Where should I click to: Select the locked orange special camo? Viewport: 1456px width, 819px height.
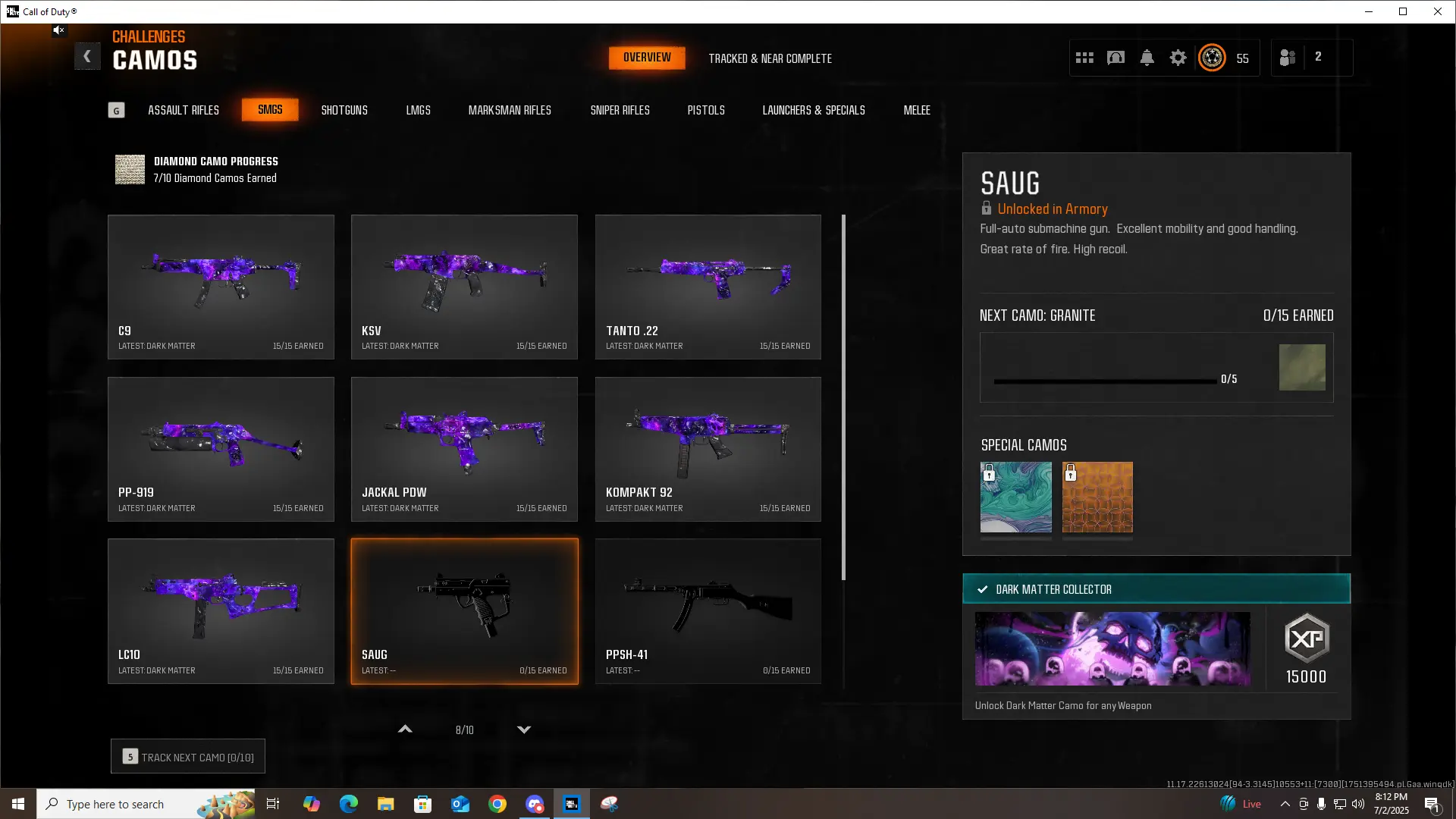(x=1097, y=497)
